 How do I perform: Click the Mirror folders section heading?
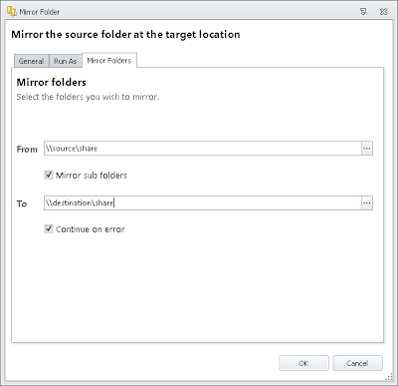(x=51, y=82)
